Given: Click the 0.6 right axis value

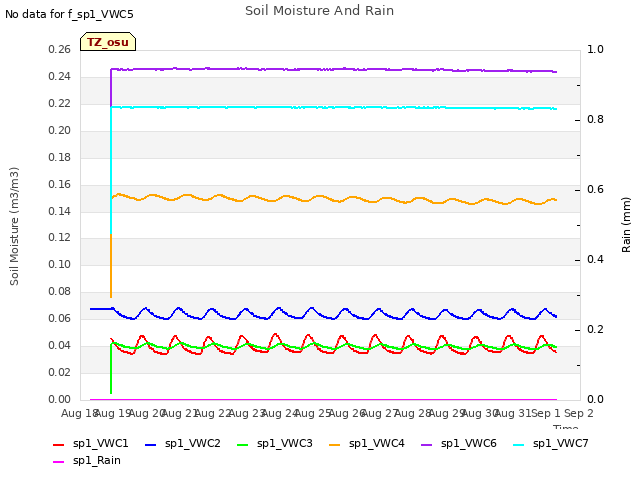Looking at the screenshot, I should coord(595,190).
